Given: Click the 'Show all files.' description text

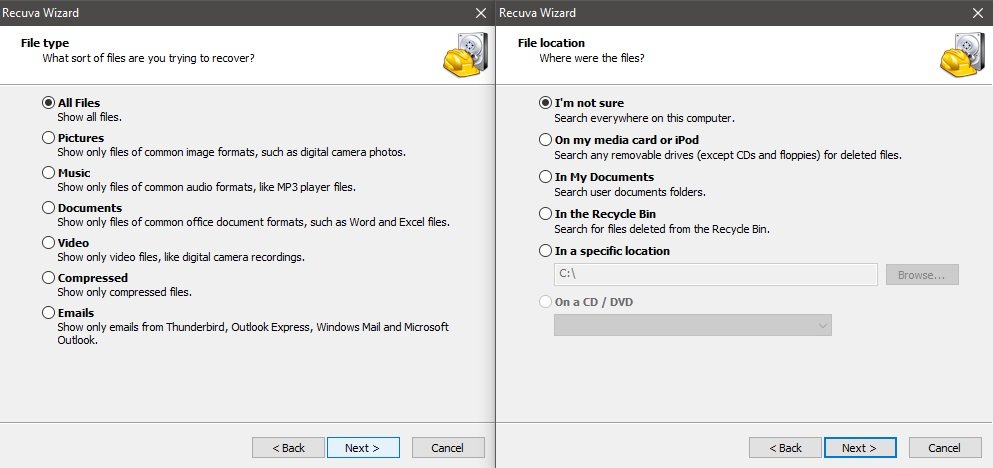Looking at the screenshot, I should [89, 117].
